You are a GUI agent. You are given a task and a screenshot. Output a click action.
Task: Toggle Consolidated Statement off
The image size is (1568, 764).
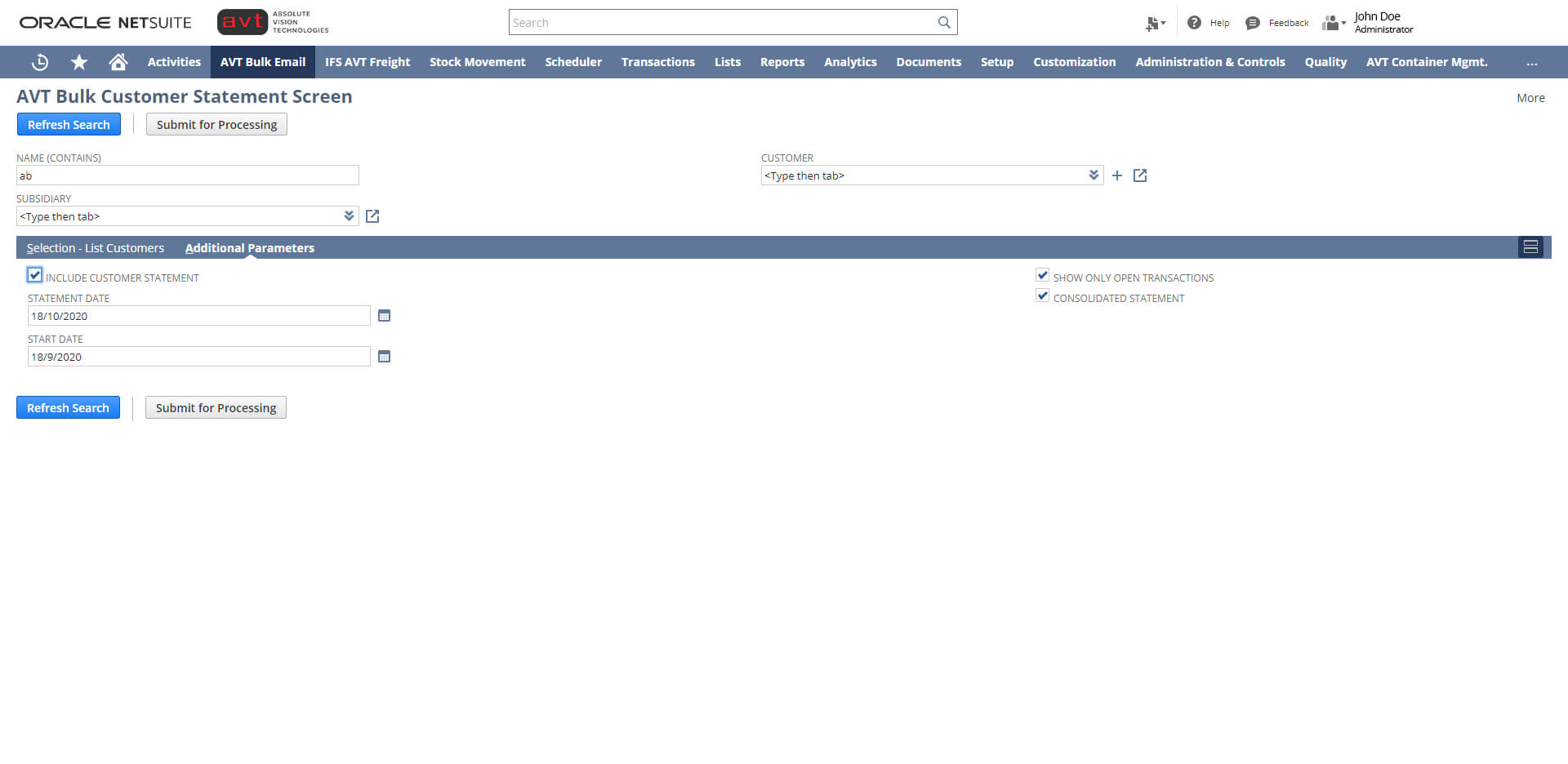pos(1042,295)
